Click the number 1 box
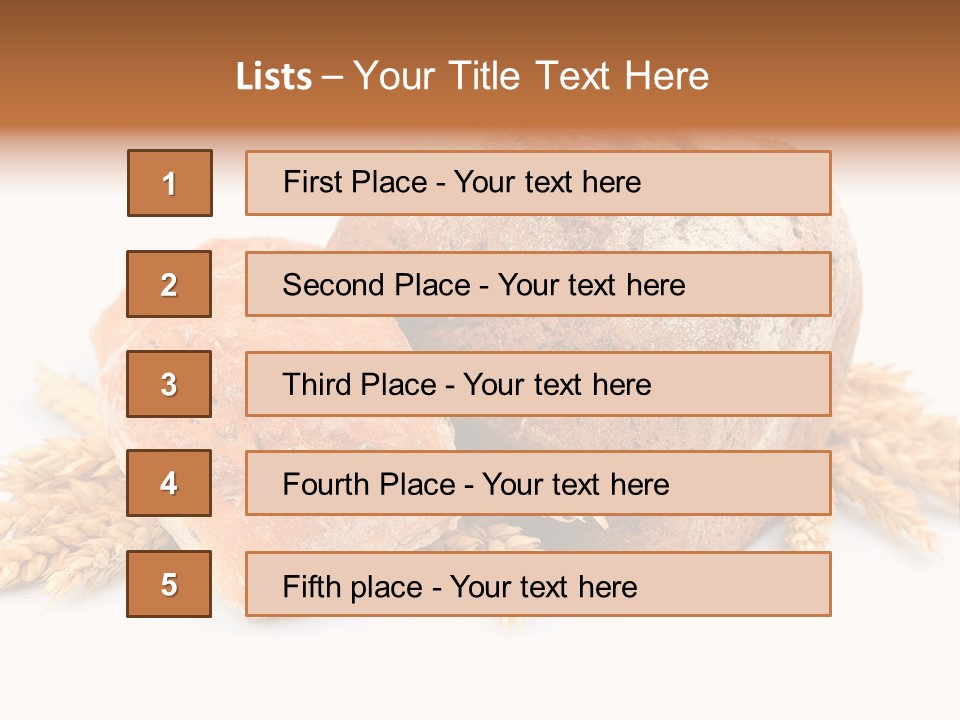 coord(170,183)
